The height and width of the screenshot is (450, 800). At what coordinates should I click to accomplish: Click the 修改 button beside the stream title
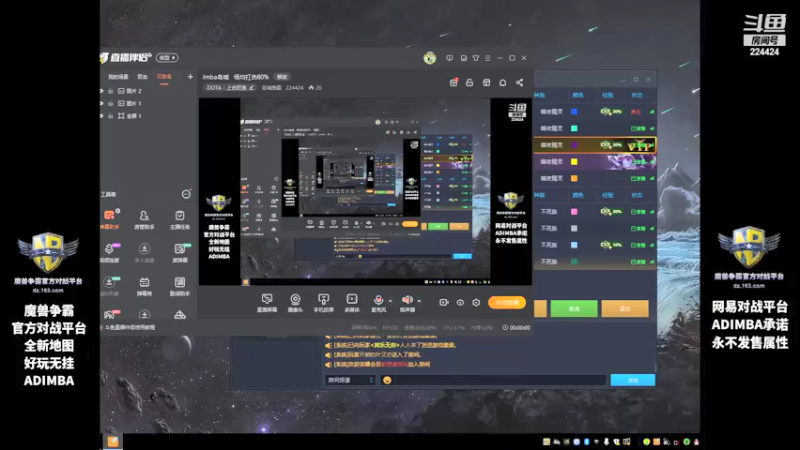(x=282, y=77)
